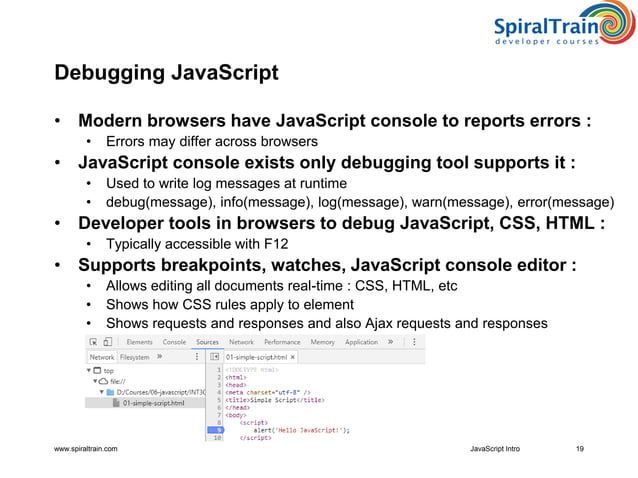Open the navigator pane three-dot menu
The width and height of the screenshot is (638, 478).
pyautogui.click(x=197, y=357)
